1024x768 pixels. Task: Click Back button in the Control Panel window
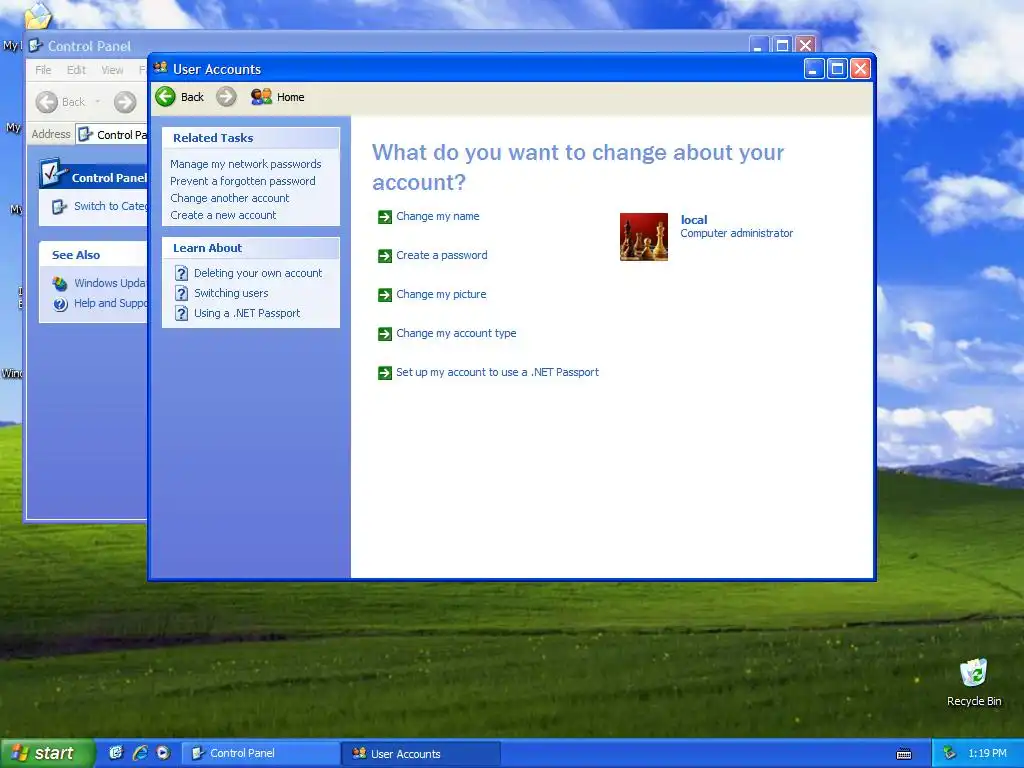pyautogui.click(x=60, y=102)
